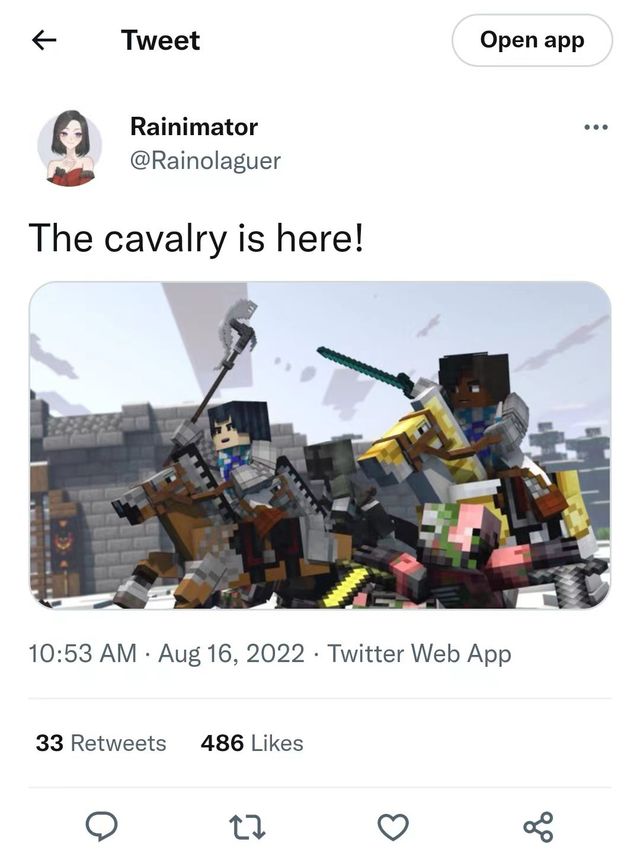Viewport: 640px width, 863px height.
Task: Click the Aug 16, 2022 date
Action: (x=231, y=654)
